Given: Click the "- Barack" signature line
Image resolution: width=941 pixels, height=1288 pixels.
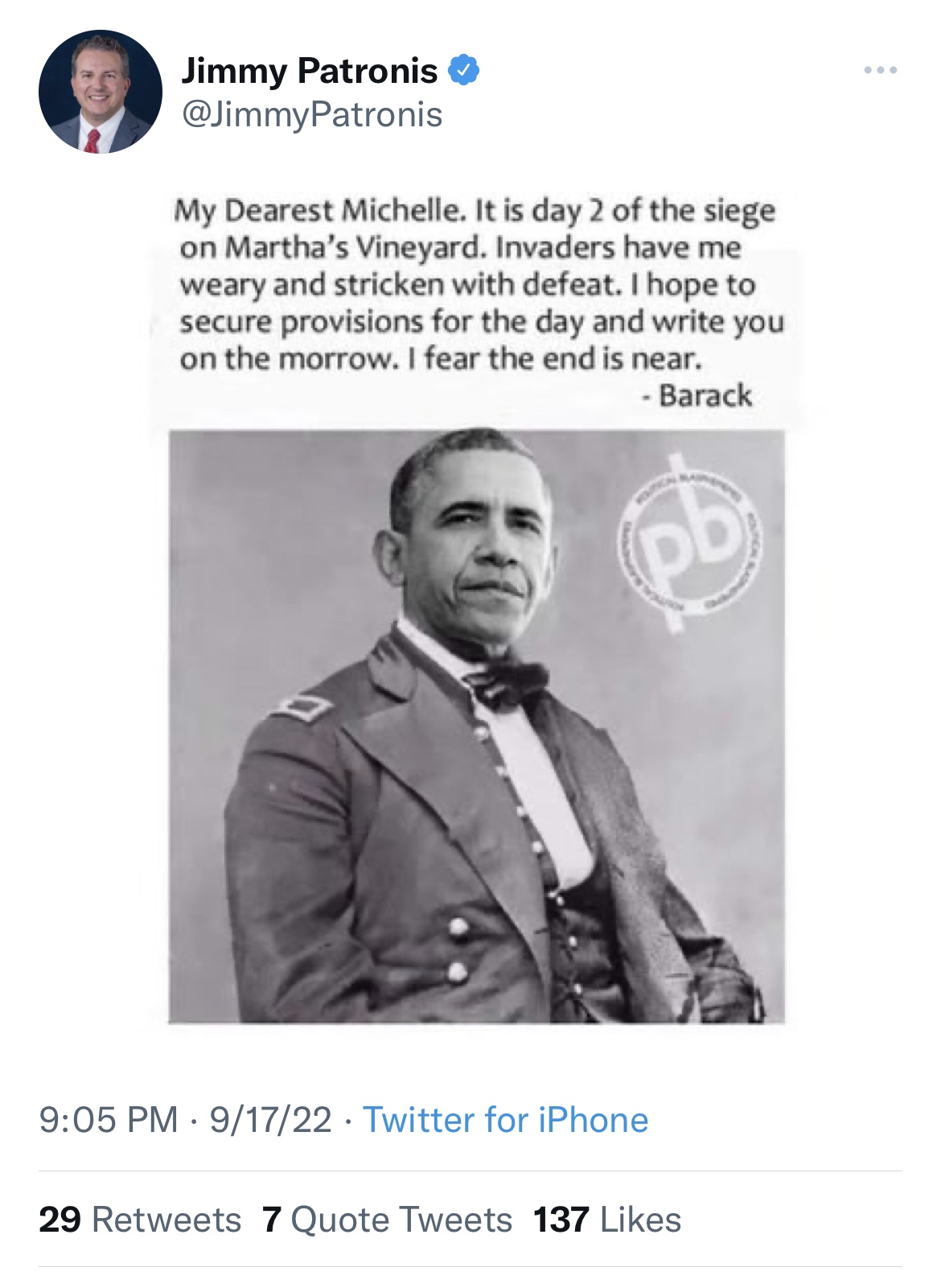Looking at the screenshot, I should tap(697, 396).
